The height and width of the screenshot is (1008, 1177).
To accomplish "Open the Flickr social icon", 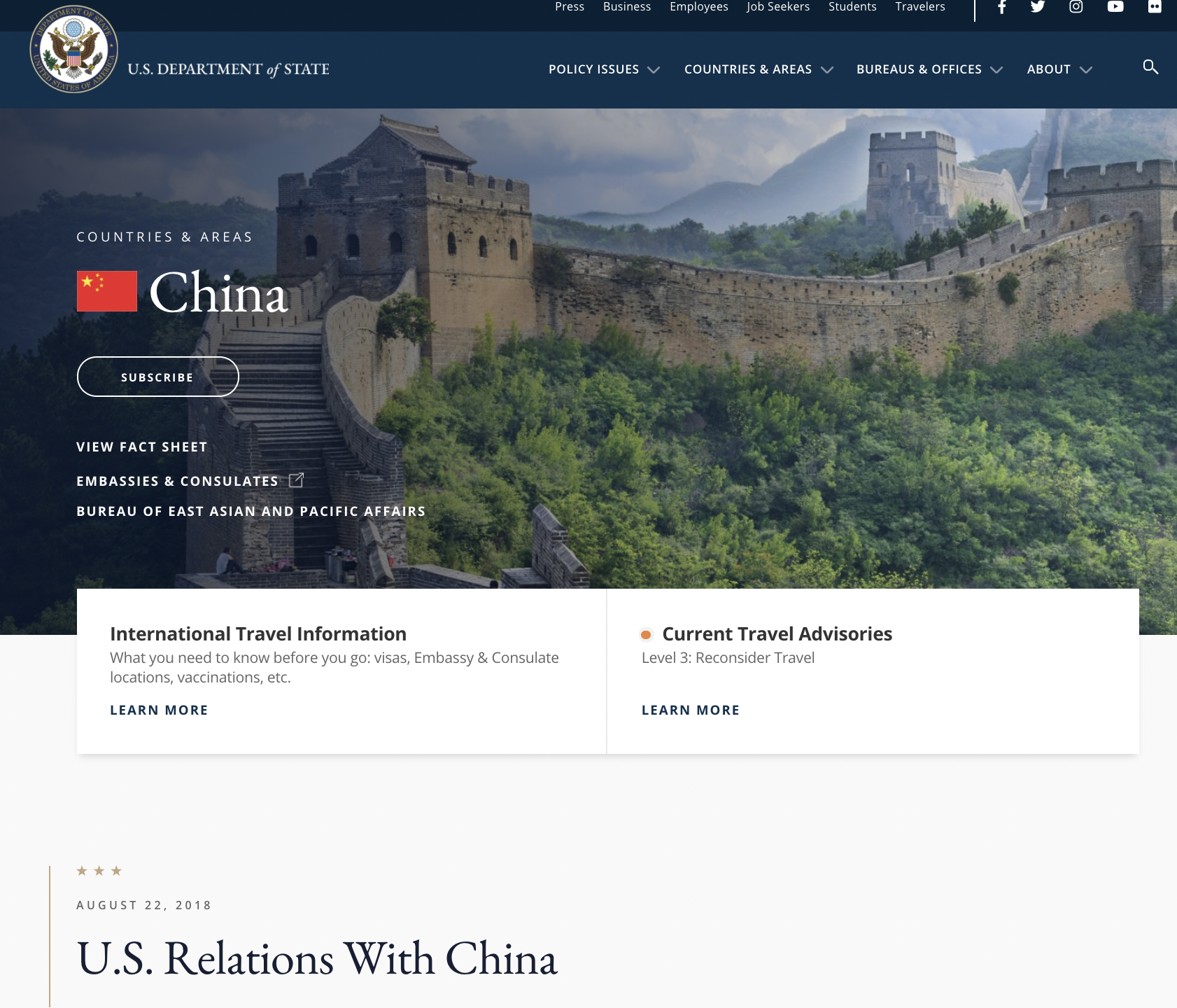I will tap(1155, 7).
